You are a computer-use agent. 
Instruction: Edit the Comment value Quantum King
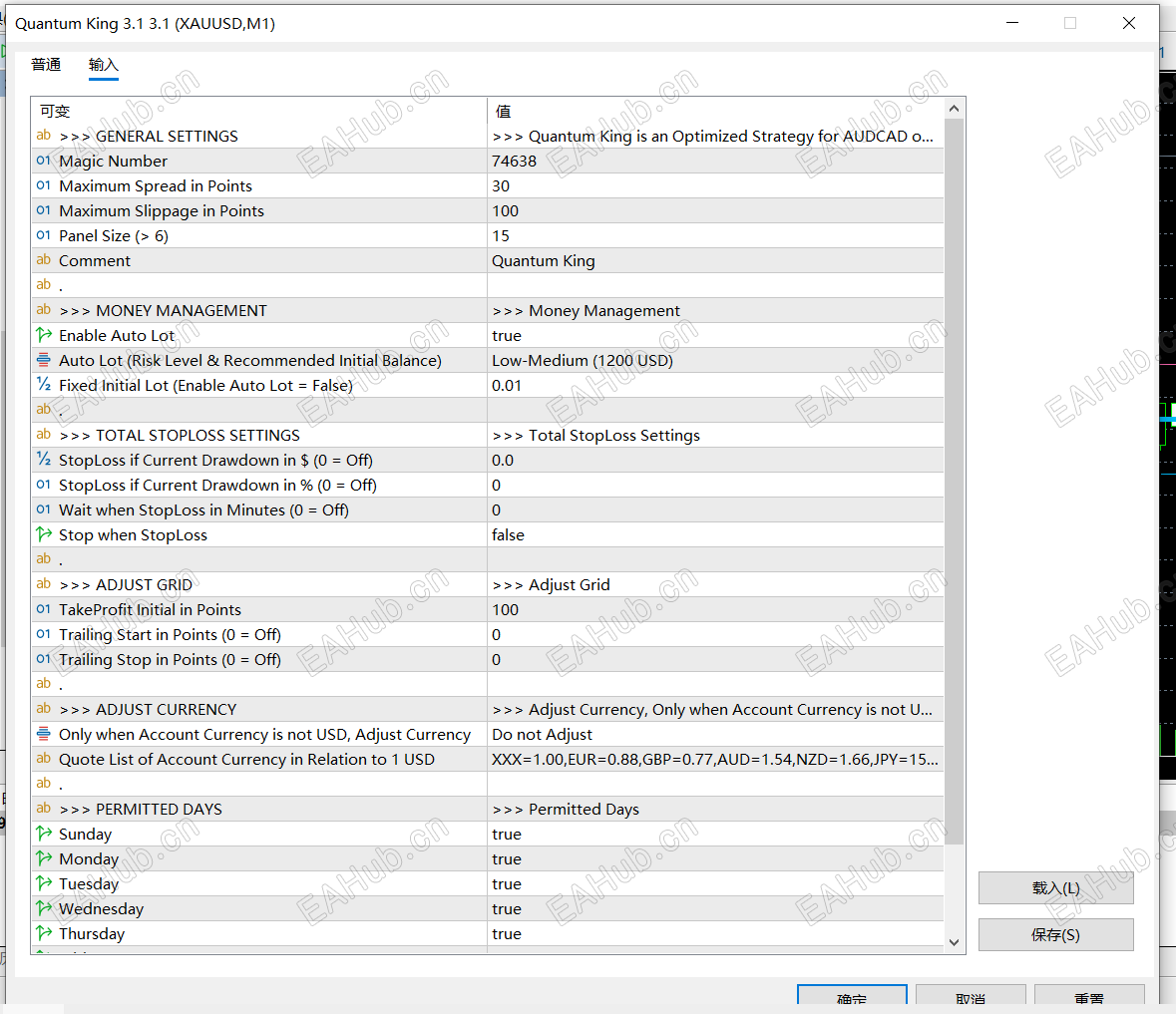pos(715,260)
